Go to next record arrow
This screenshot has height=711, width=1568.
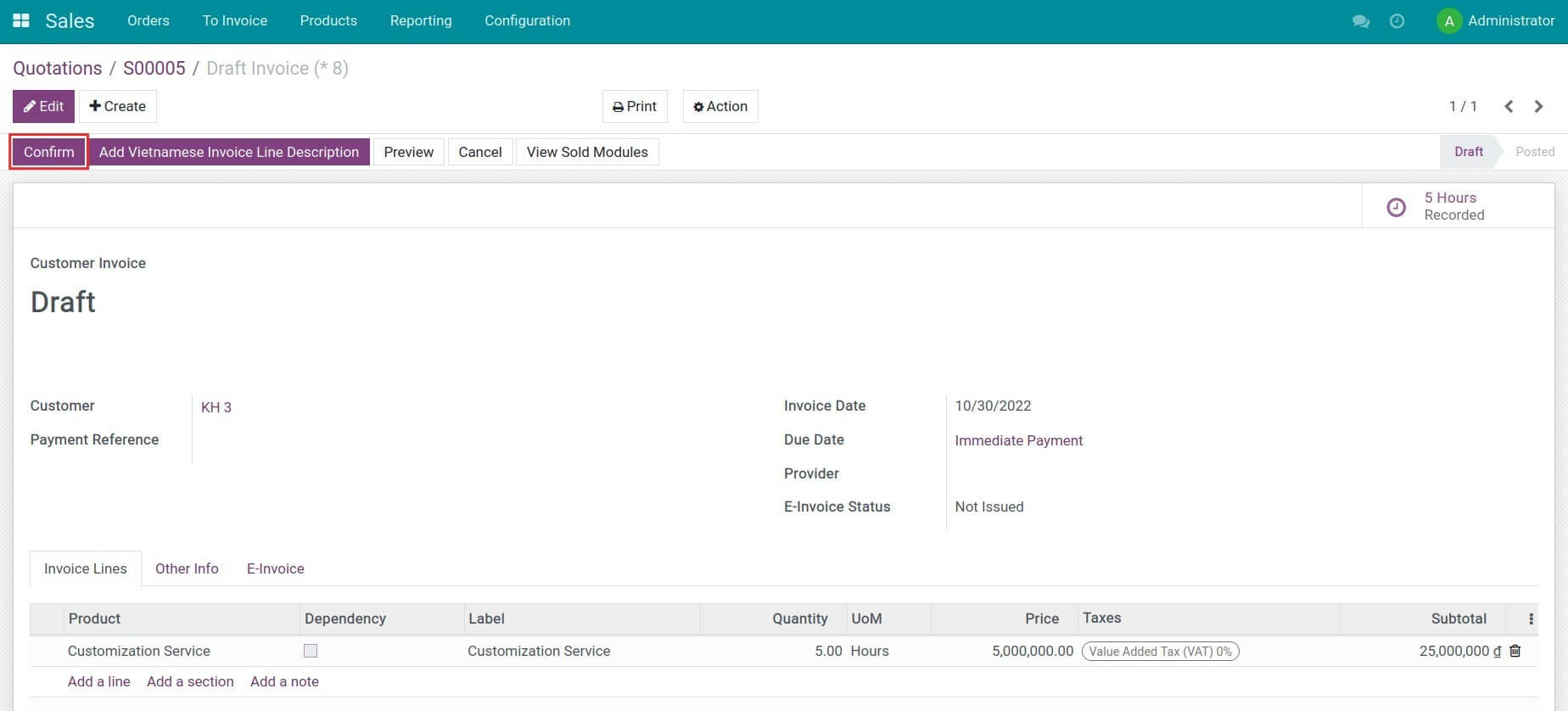tap(1538, 106)
